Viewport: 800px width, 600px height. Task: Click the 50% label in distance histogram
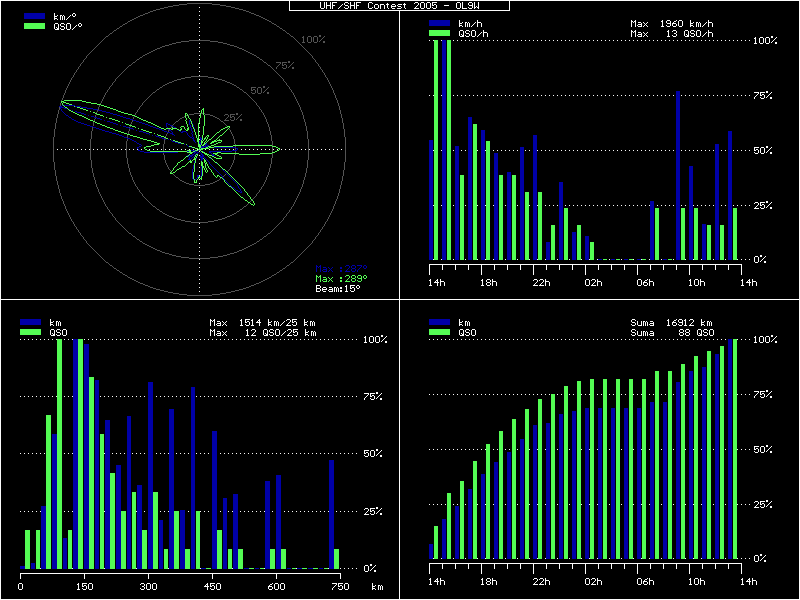click(372, 454)
